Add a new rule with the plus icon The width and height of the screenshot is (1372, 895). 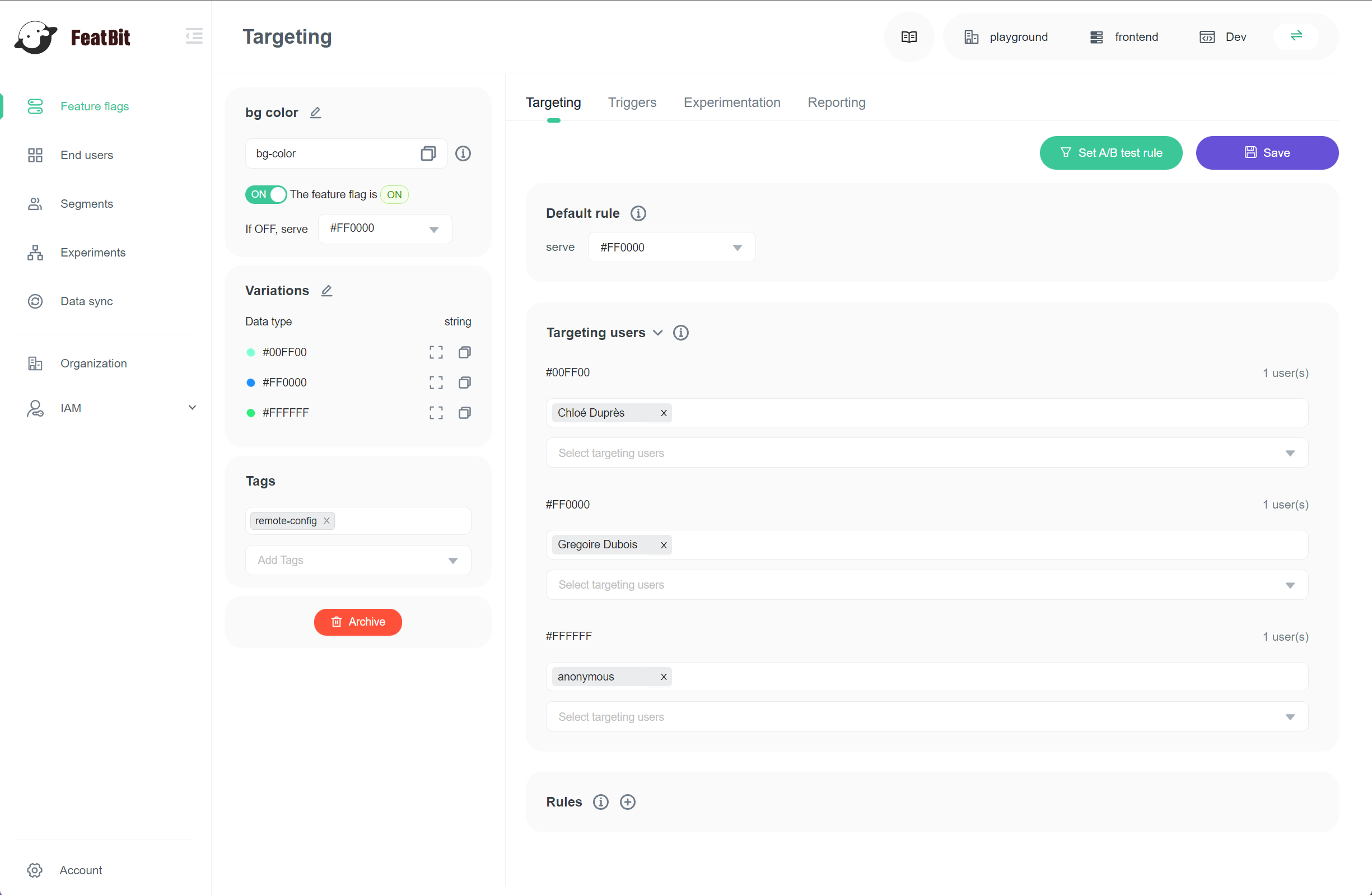[628, 802]
